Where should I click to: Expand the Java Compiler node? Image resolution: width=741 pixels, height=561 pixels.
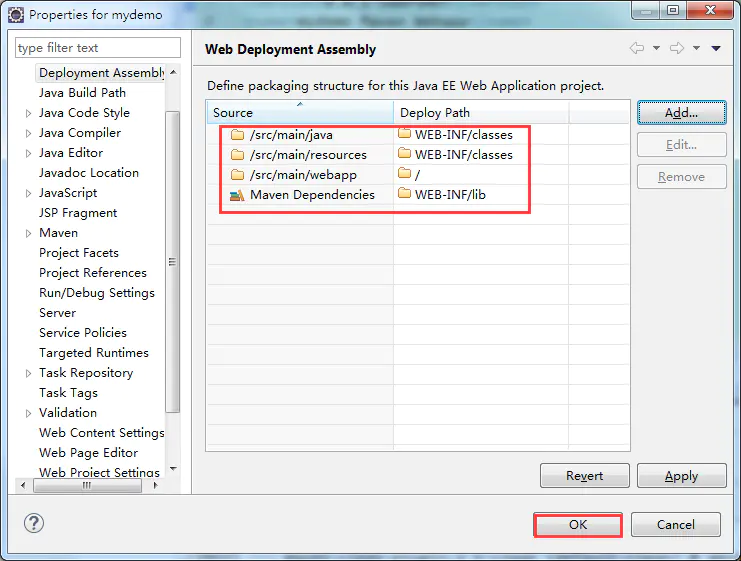tap(28, 133)
